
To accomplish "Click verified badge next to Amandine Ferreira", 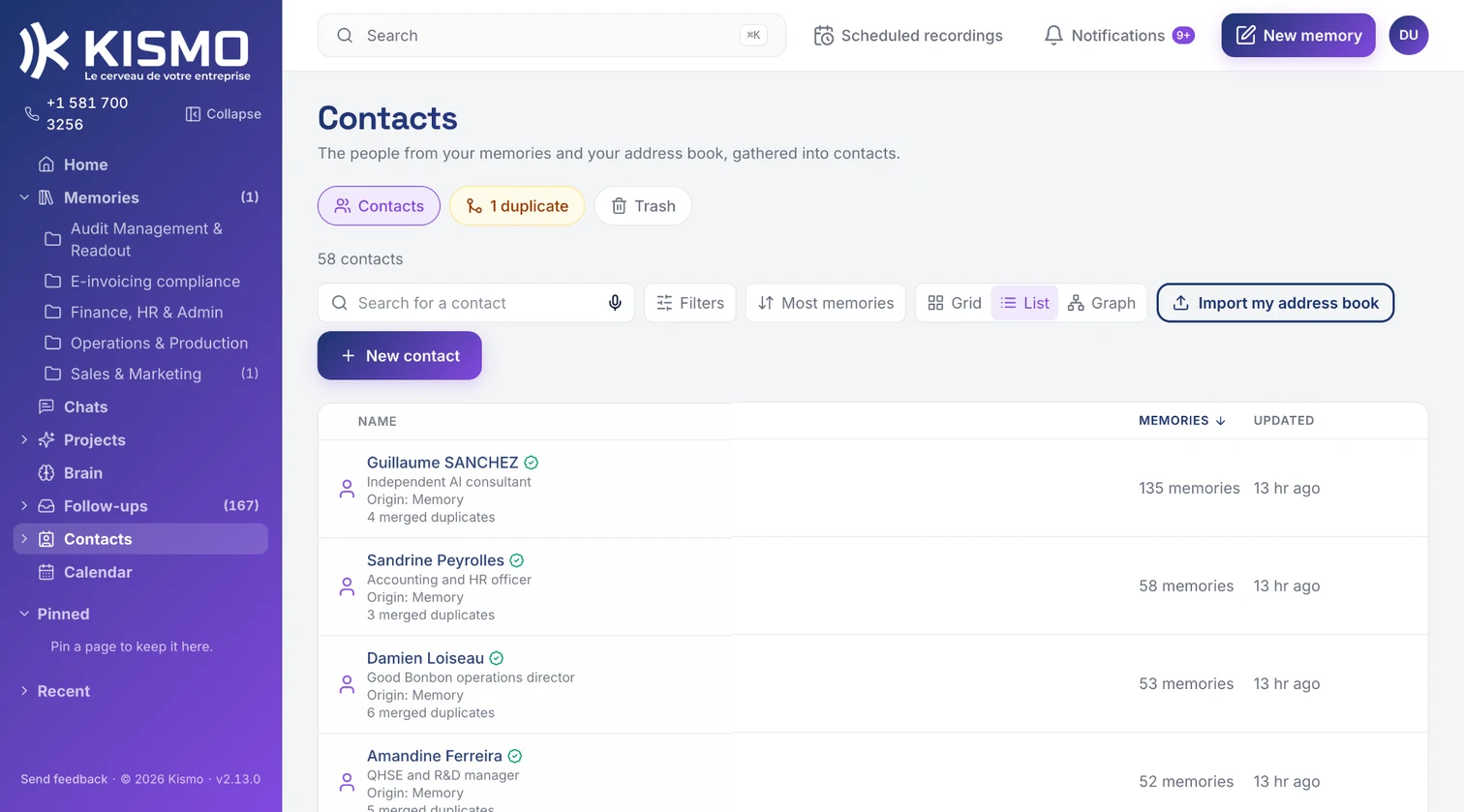I will tap(515, 756).
